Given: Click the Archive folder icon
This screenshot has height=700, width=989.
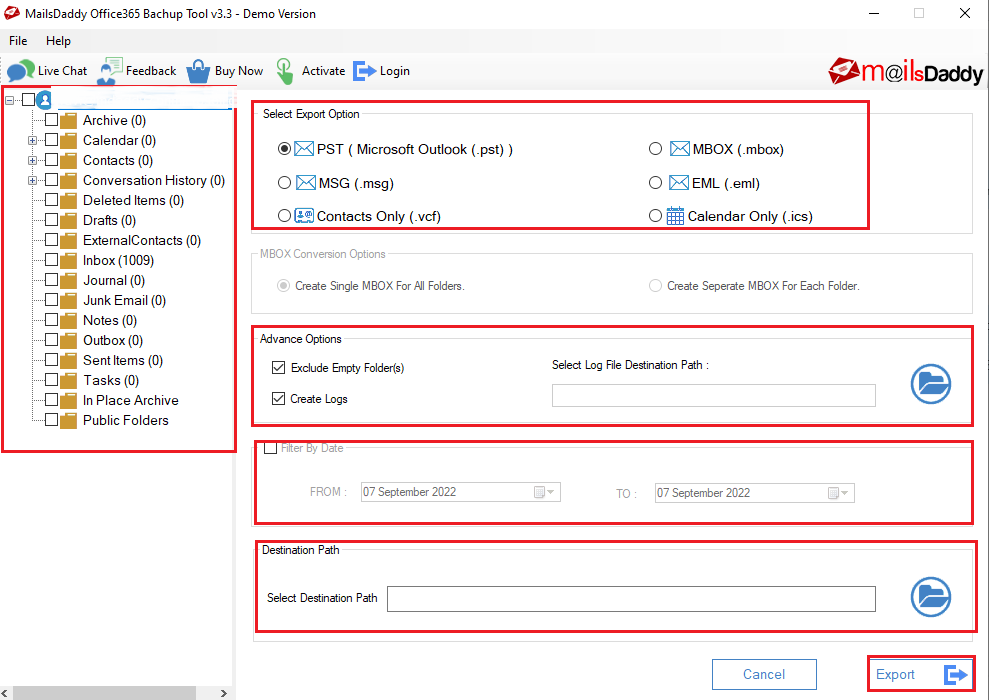Looking at the screenshot, I should (x=68, y=120).
